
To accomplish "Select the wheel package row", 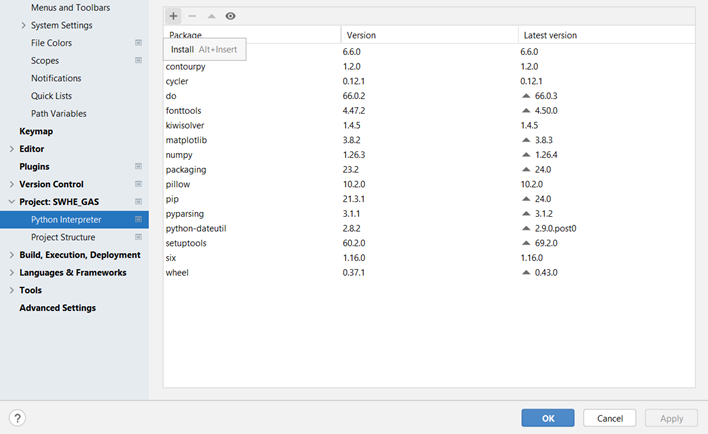I will pyautogui.click(x=429, y=273).
